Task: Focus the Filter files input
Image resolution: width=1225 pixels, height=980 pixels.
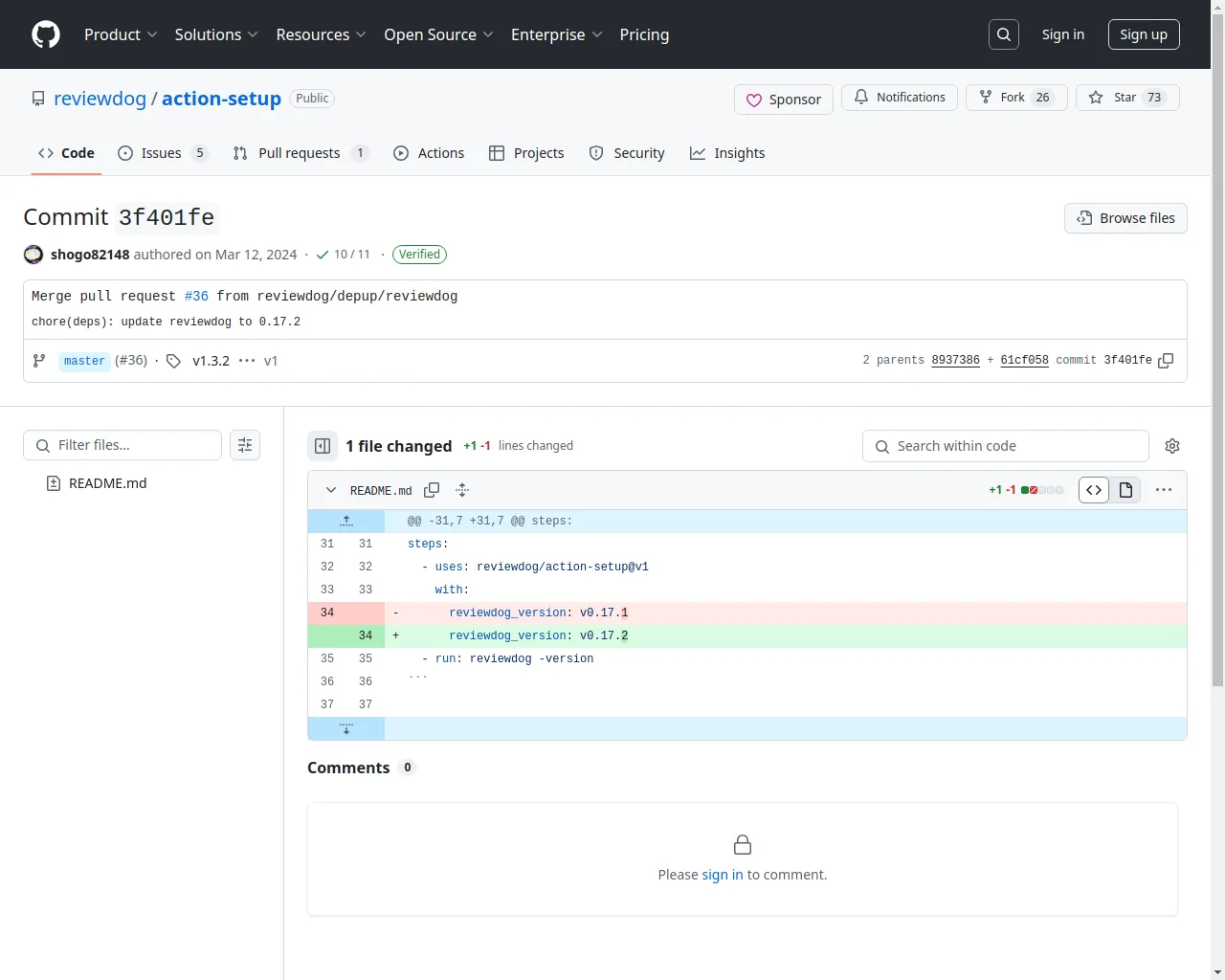Action: (122, 445)
